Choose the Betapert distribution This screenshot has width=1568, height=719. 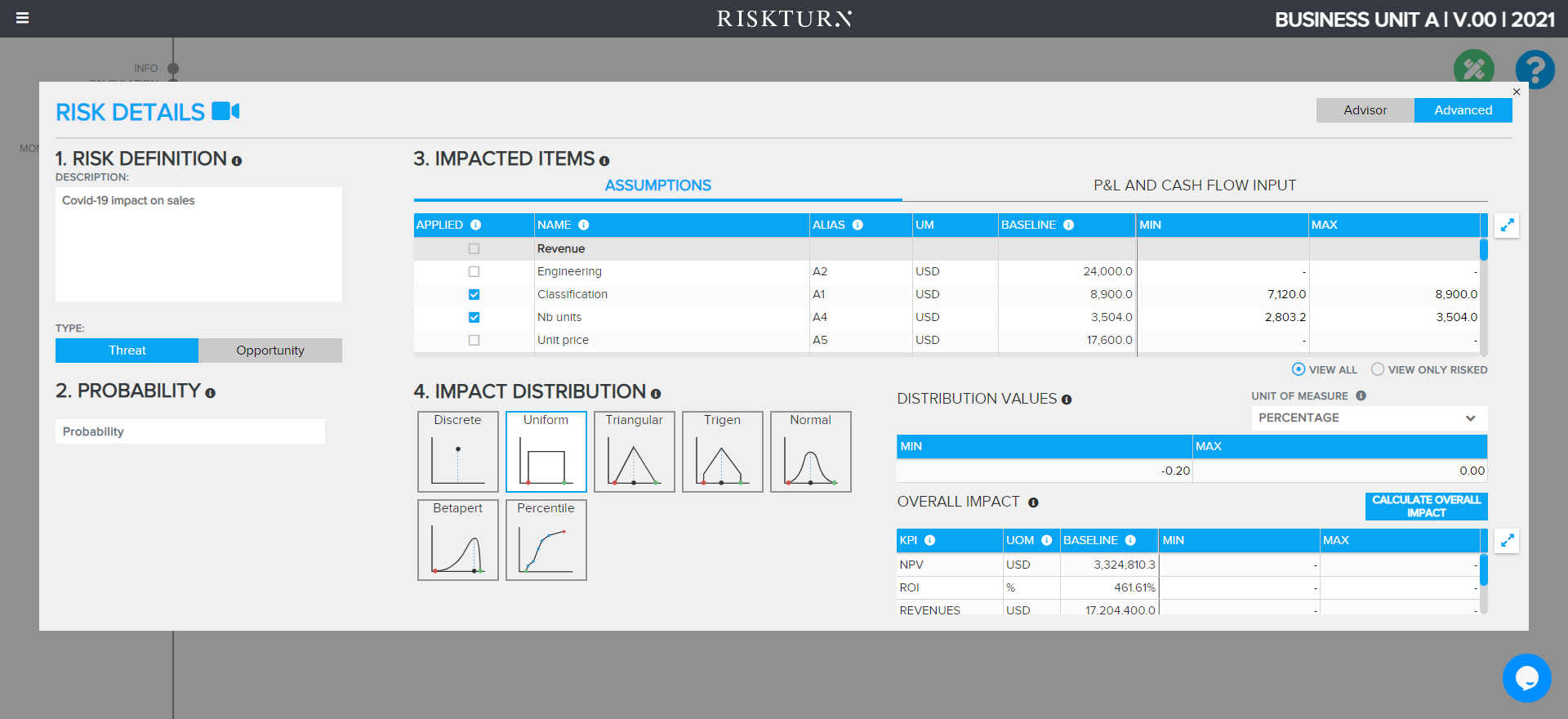(457, 540)
